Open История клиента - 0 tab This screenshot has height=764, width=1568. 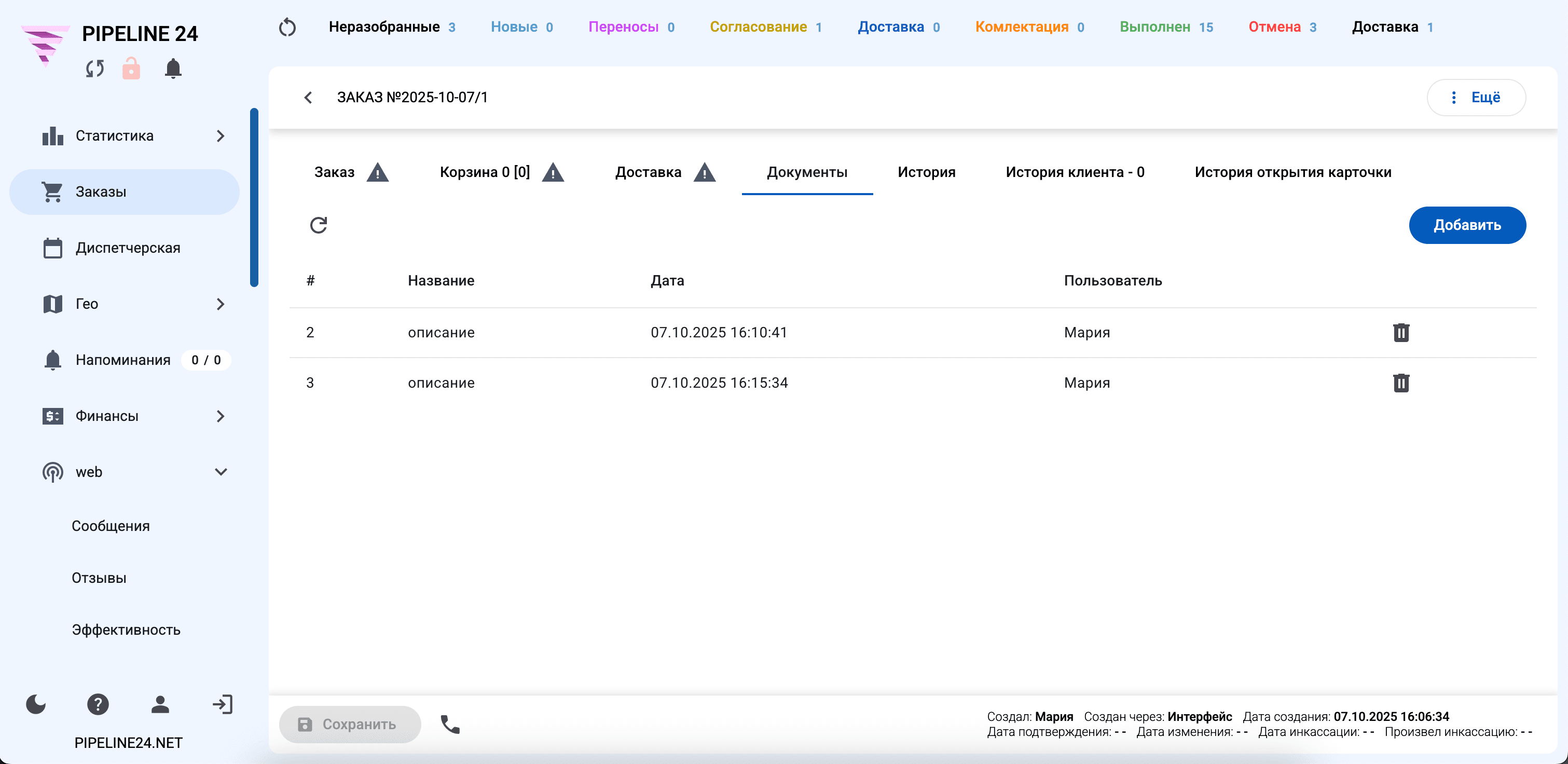tap(1075, 172)
